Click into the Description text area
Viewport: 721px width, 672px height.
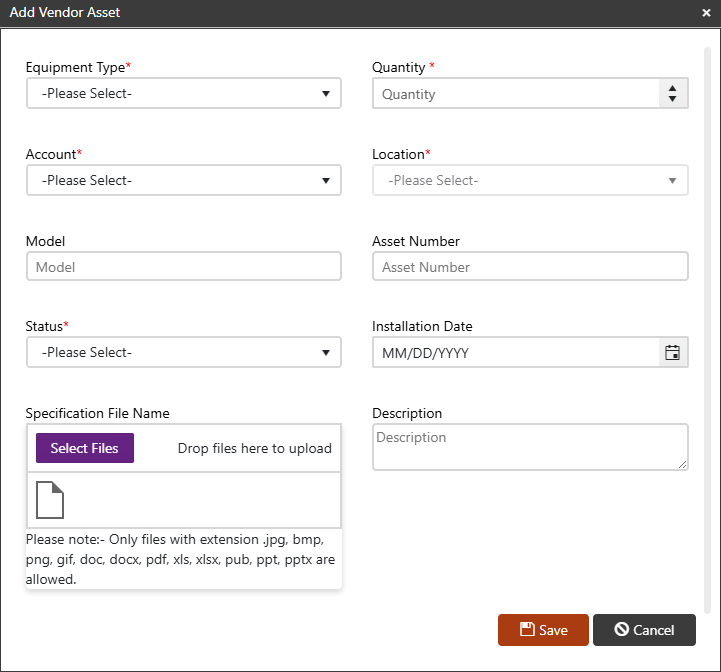point(530,447)
